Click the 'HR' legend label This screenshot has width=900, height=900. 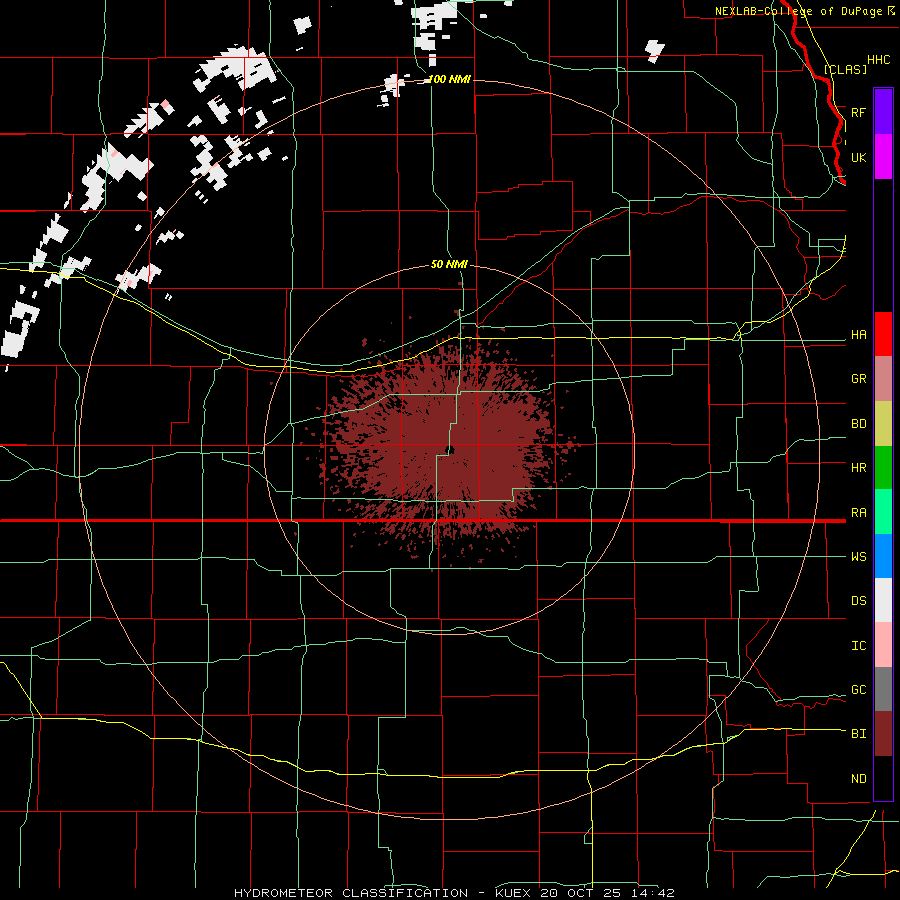point(858,468)
